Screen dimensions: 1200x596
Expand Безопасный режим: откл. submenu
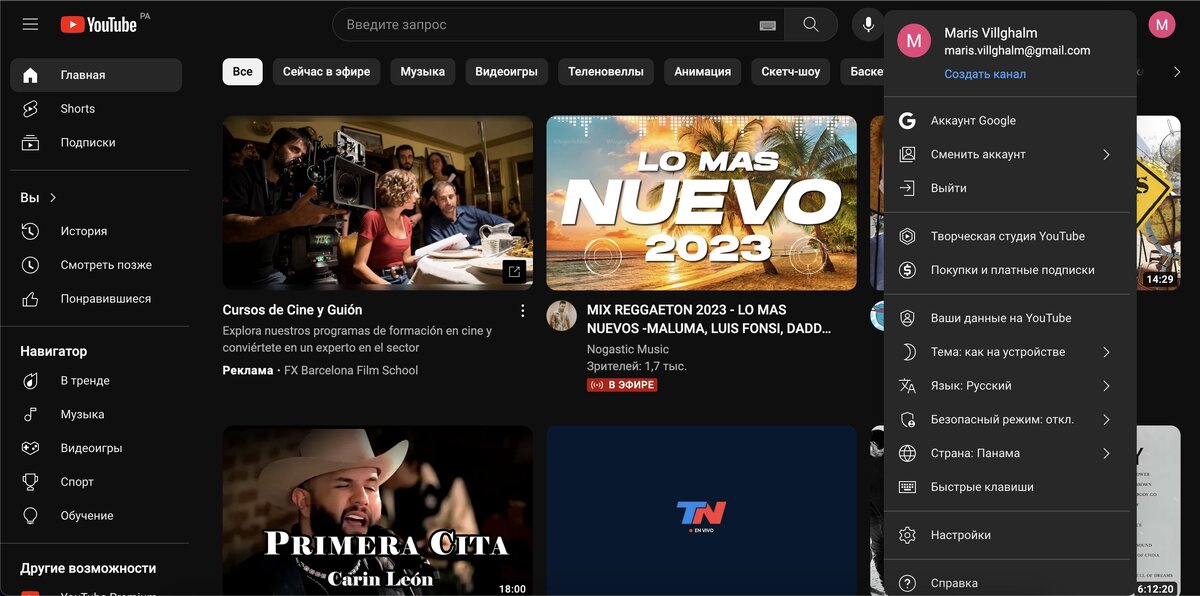[1010, 420]
